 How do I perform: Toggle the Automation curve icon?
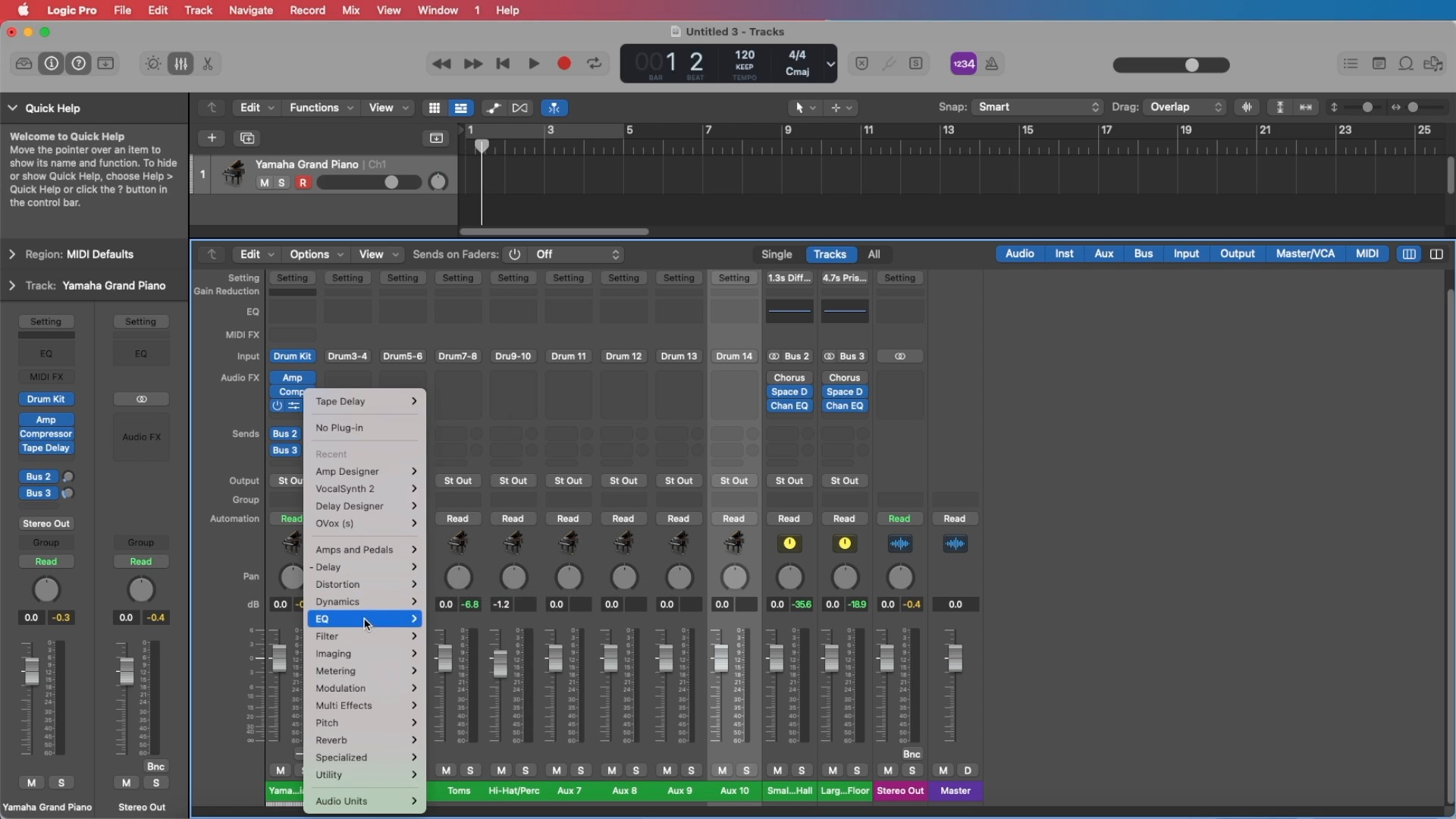(494, 108)
